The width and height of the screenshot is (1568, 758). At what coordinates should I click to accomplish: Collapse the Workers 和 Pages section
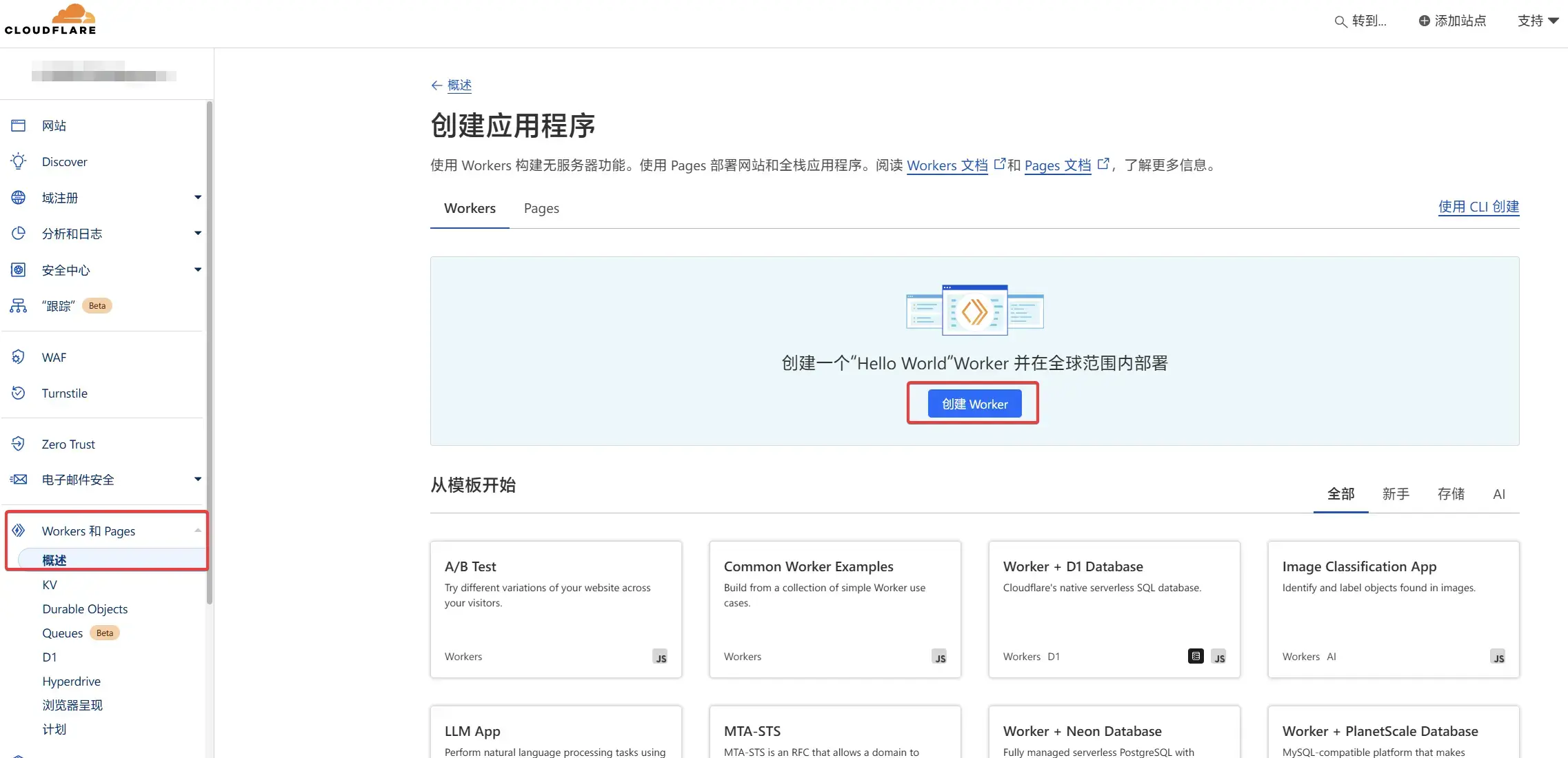pos(198,531)
